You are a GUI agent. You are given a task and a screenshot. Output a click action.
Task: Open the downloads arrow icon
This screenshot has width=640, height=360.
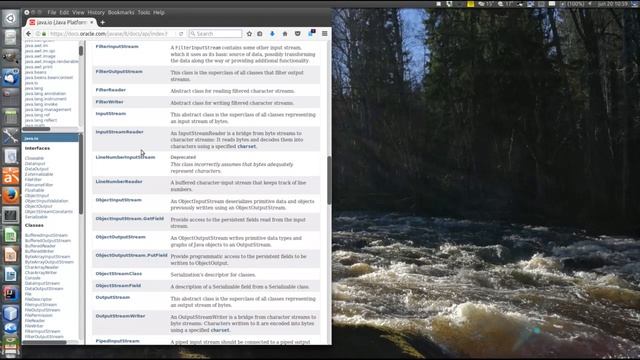pos(272,34)
